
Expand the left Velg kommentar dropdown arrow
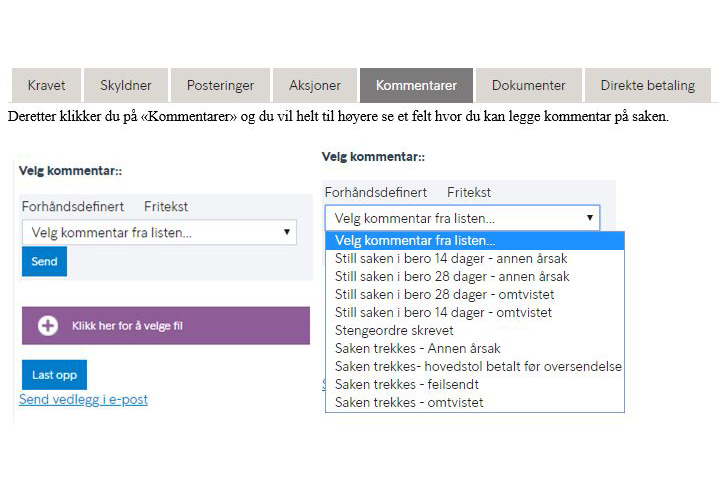pos(287,232)
